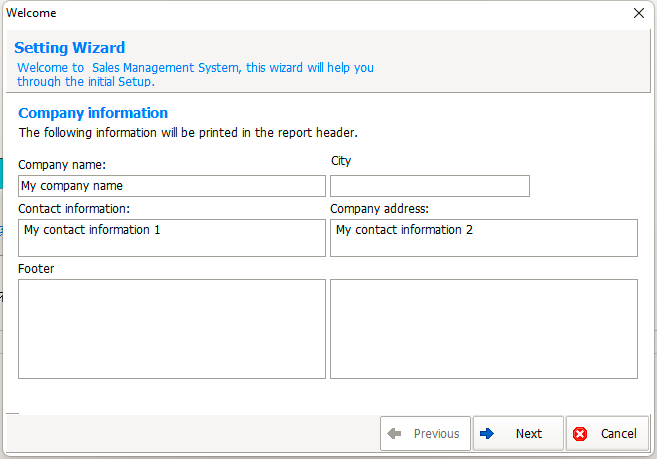The image size is (657, 459).
Task: Click the "Company address:" label
Action: 380,209
